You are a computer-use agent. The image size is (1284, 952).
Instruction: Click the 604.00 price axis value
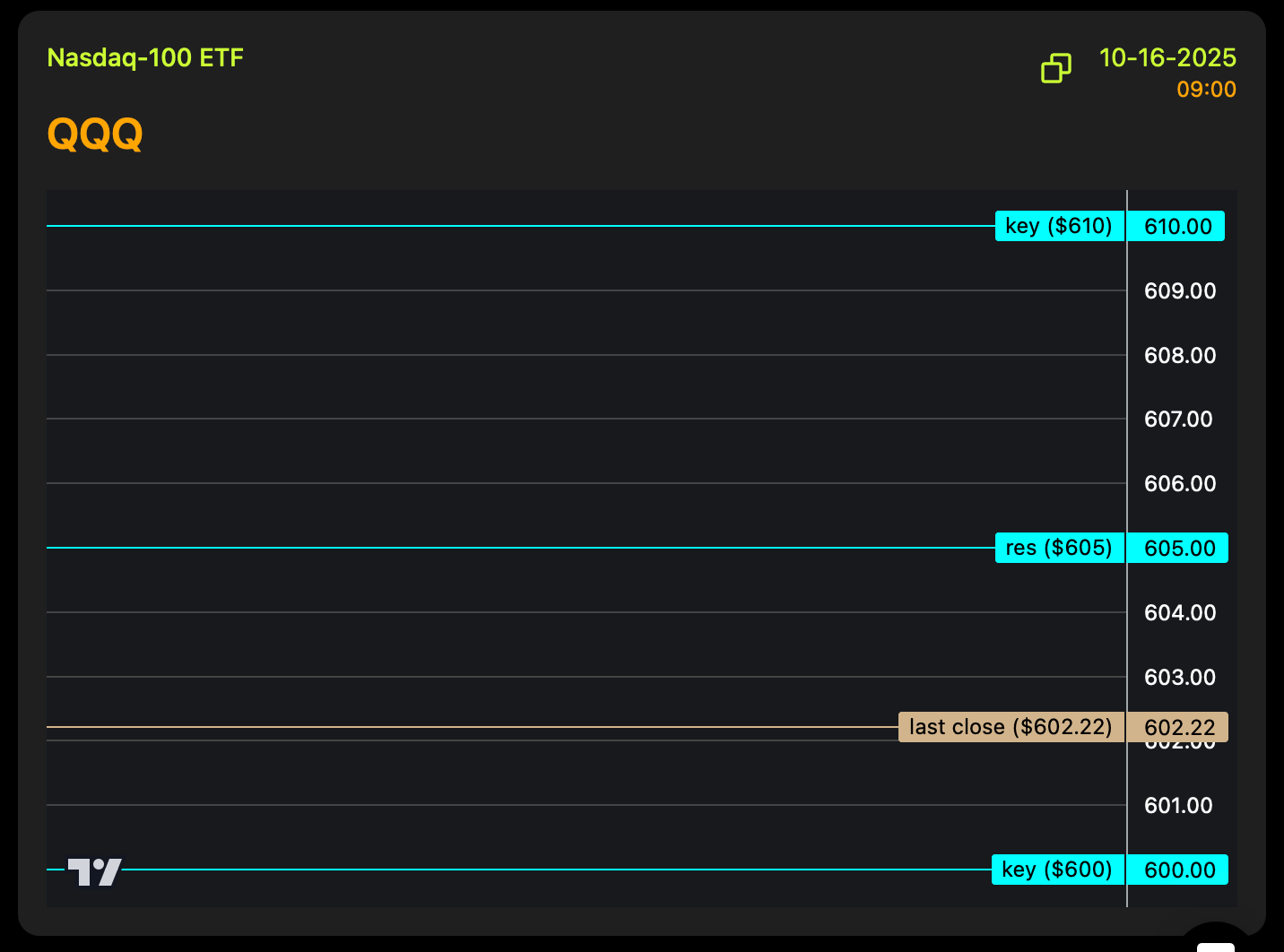pyautogui.click(x=1180, y=613)
